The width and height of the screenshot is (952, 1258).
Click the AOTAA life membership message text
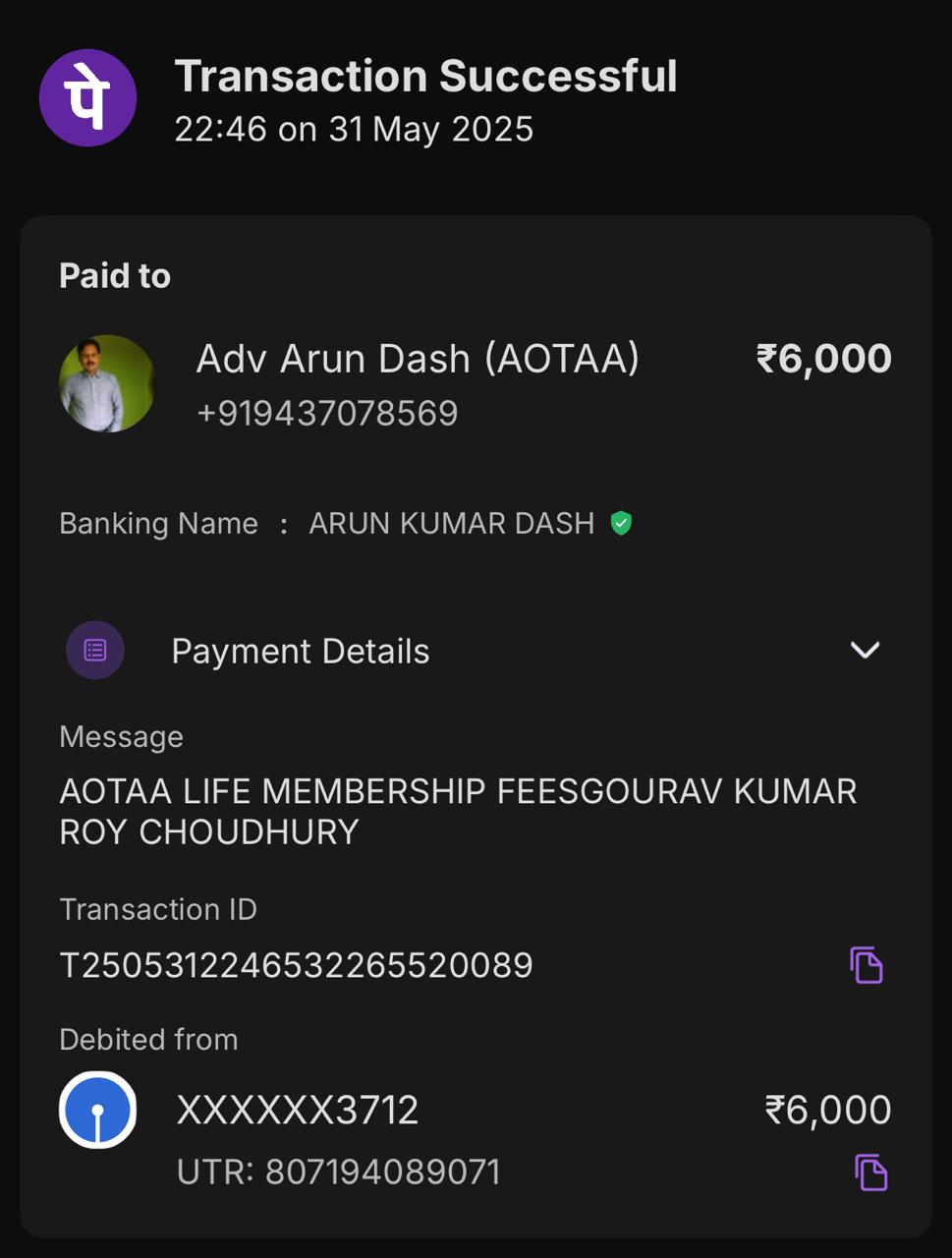click(x=458, y=811)
